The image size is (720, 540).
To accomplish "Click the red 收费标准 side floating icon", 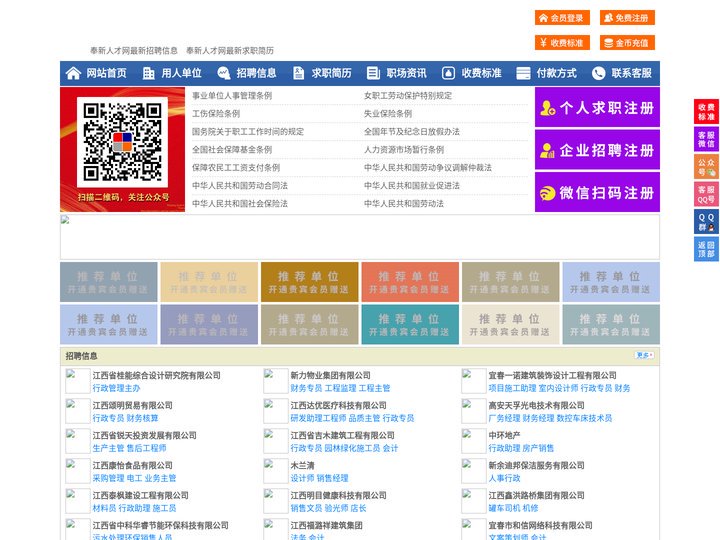I will tap(706, 112).
